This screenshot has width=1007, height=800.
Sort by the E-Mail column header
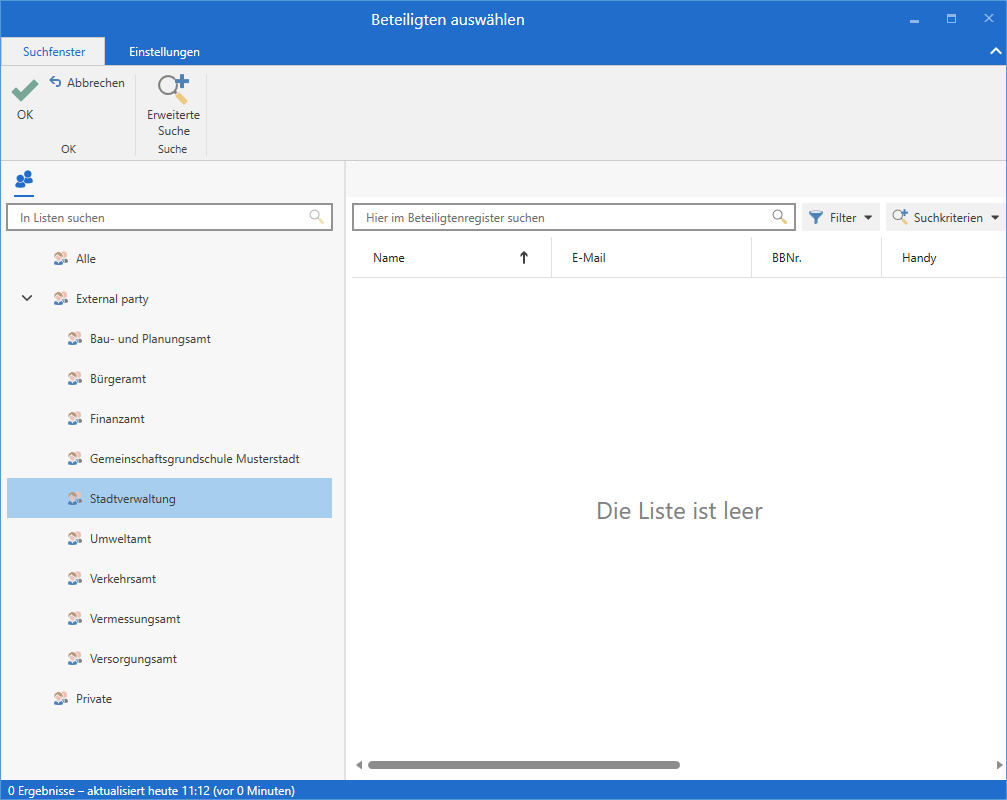[x=651, y=257]
